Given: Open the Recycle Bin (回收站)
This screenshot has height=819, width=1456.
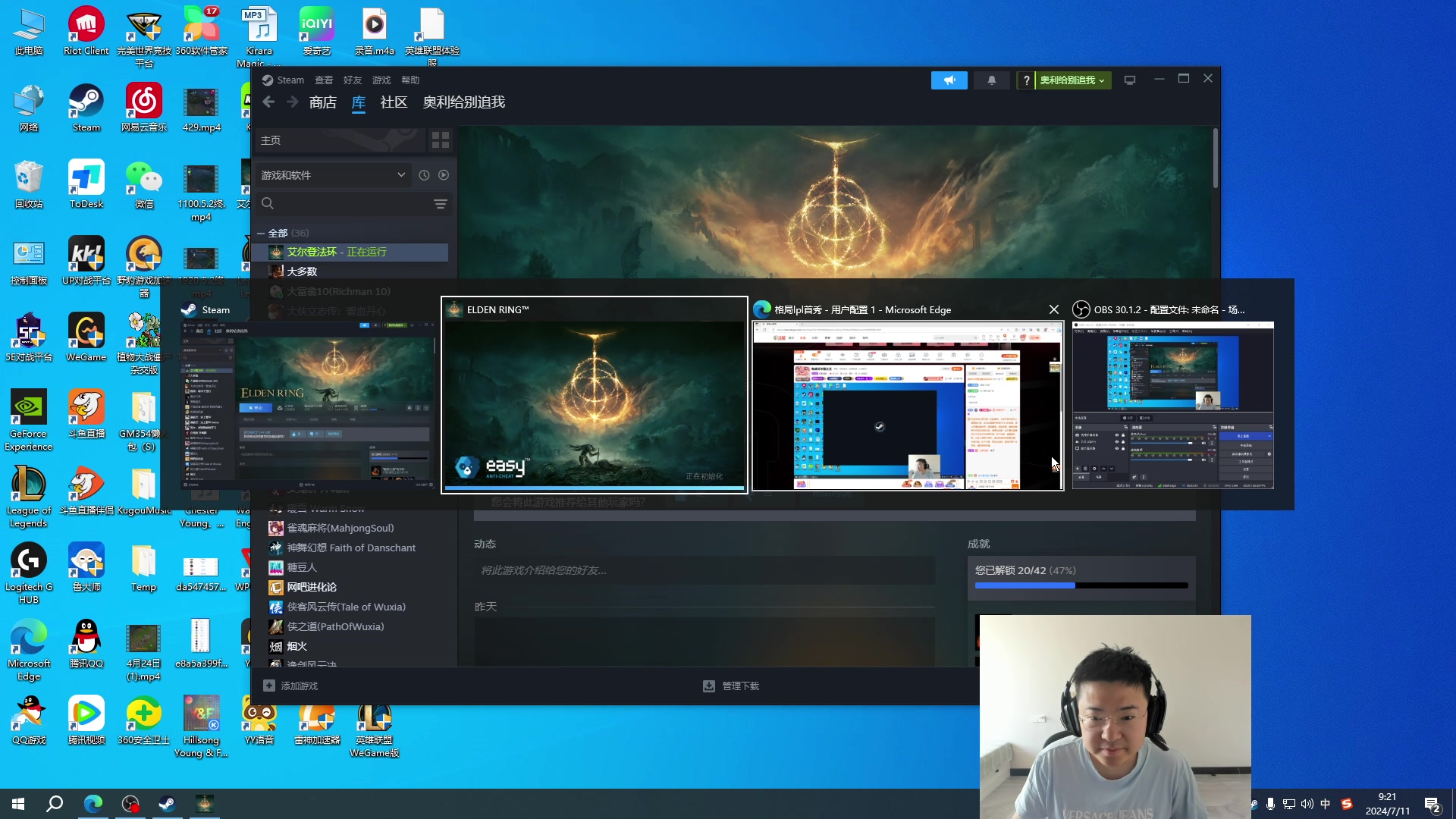Looking at the screenshot, I should [28, 184].
